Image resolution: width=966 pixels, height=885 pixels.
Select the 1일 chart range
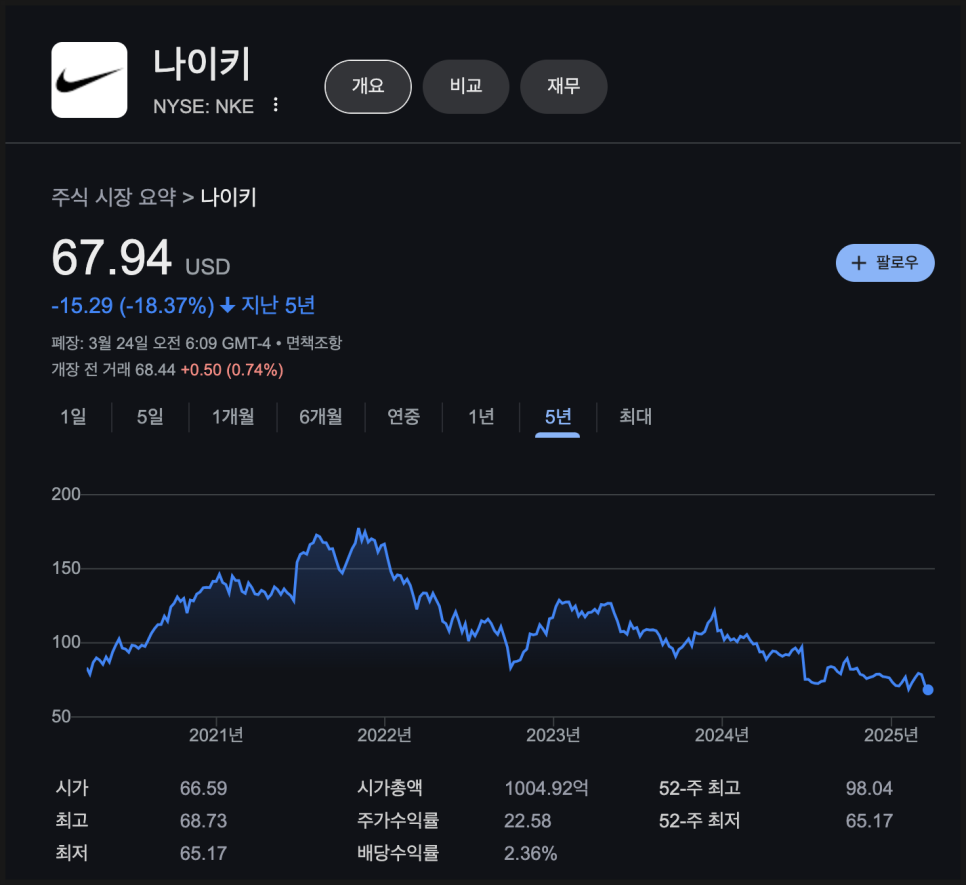pos(73,417)
